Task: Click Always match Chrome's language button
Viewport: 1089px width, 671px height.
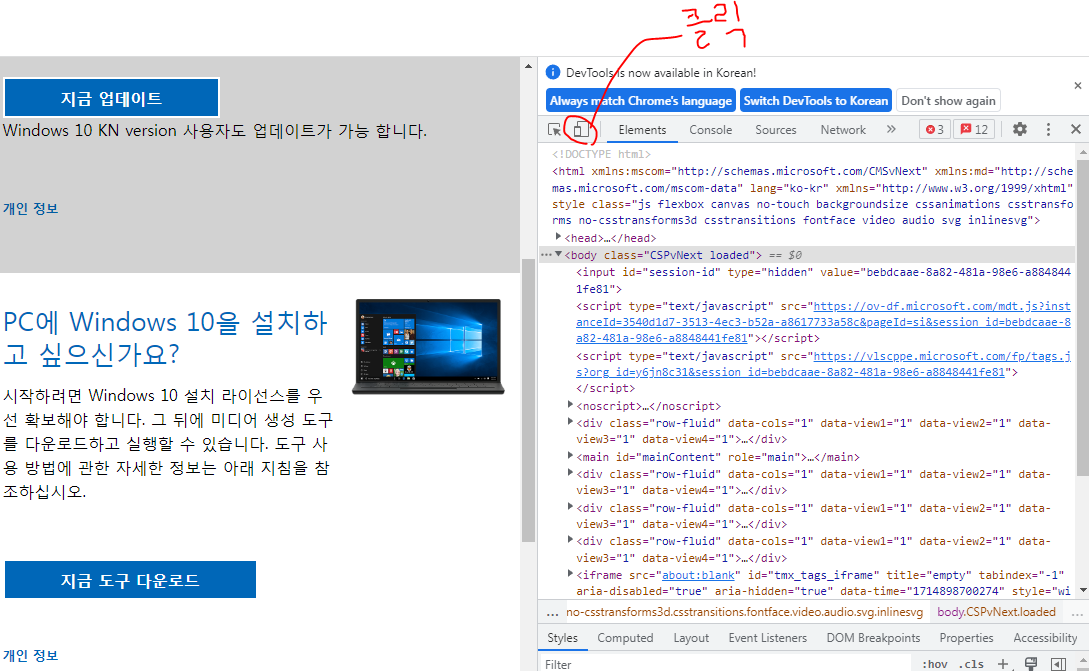Action: point(640,101)
